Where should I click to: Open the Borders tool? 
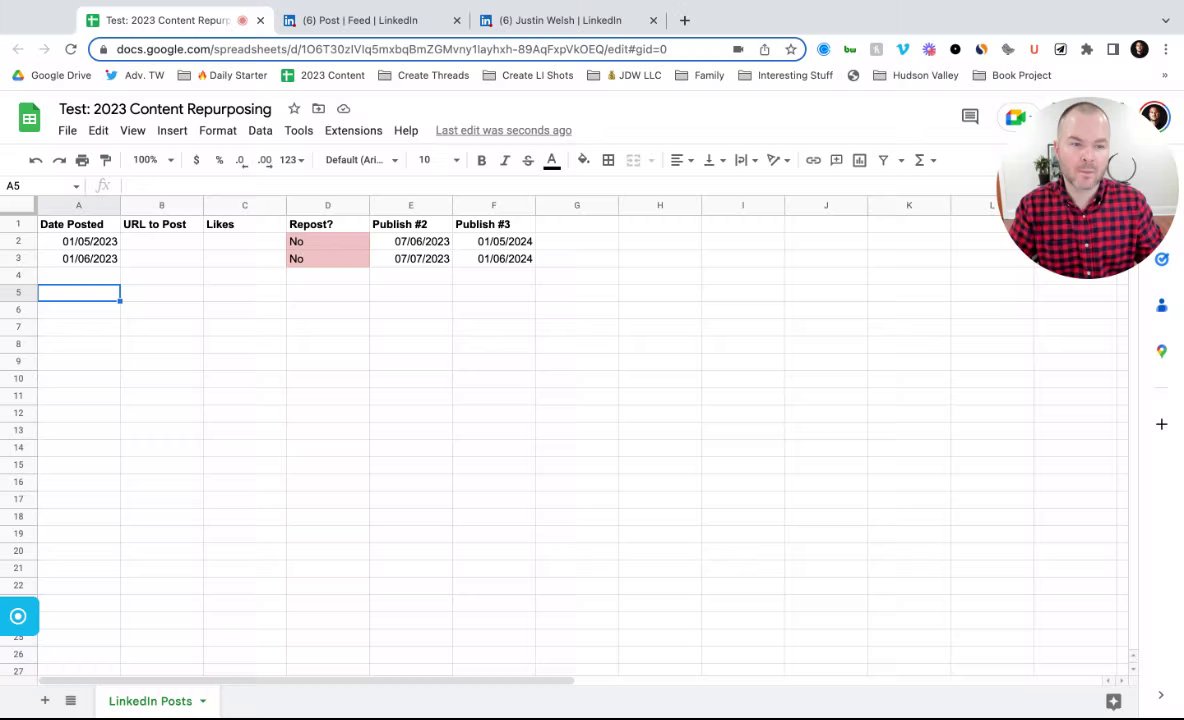click(608, 160)
